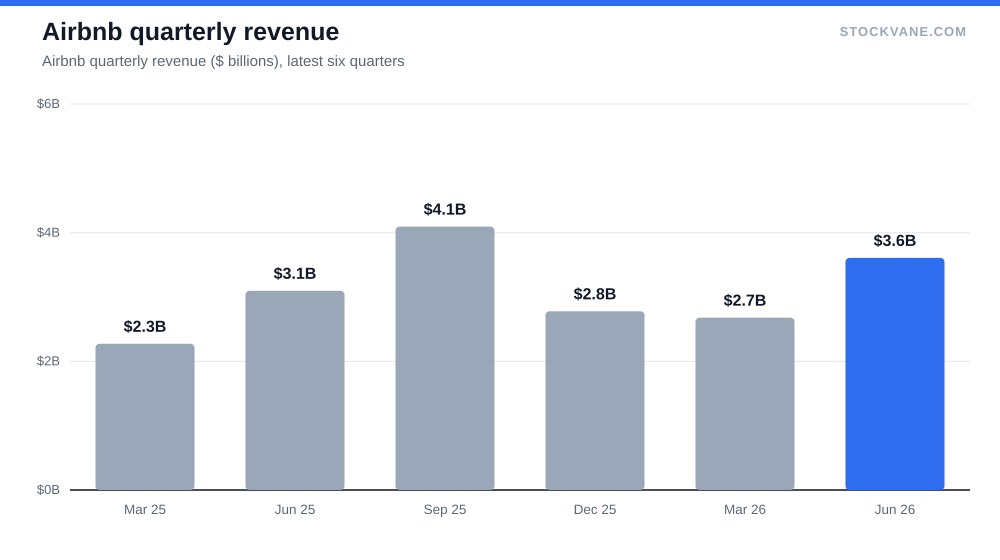
Task: Select the Mar 26 revenue bar
Action: [744, 404]
